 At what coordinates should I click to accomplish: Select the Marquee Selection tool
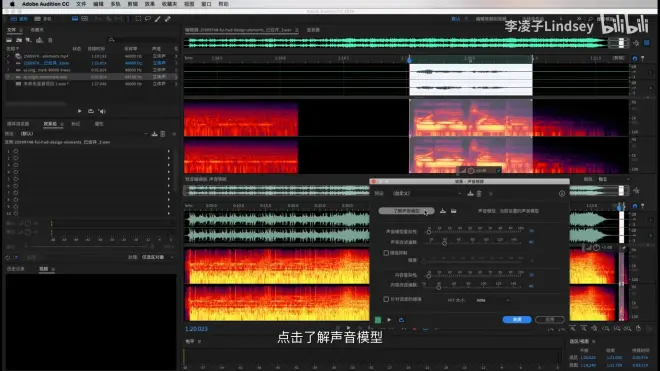138,19
